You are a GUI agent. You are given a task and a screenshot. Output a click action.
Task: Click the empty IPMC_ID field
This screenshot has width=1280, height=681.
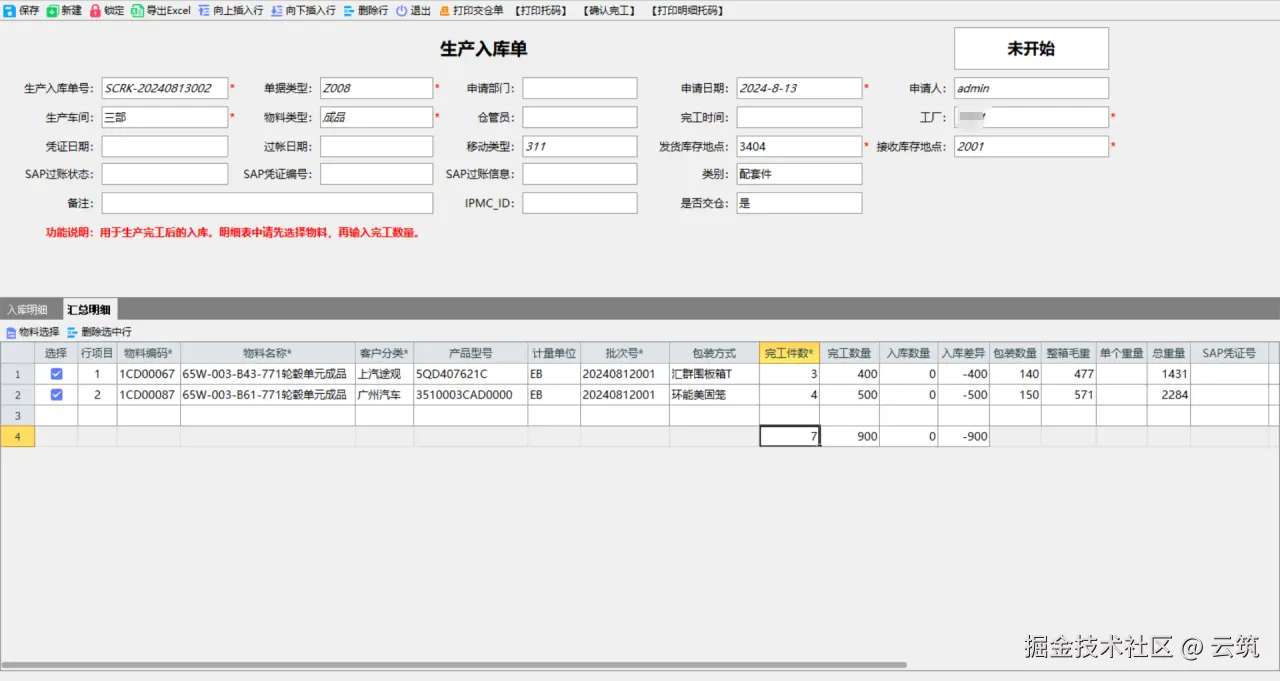coord(580,203)
